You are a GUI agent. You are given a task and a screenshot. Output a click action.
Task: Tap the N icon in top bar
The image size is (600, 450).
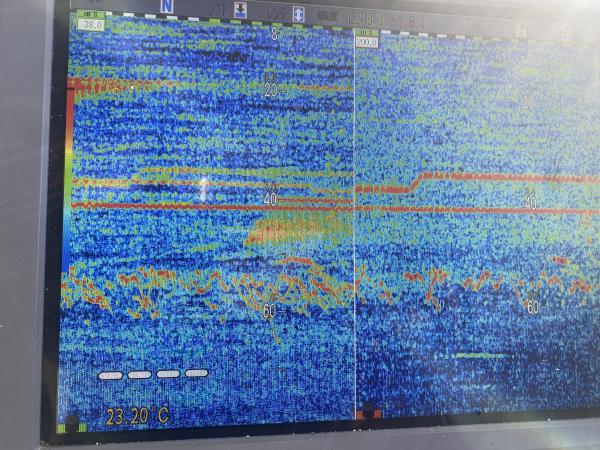(167, 6)
